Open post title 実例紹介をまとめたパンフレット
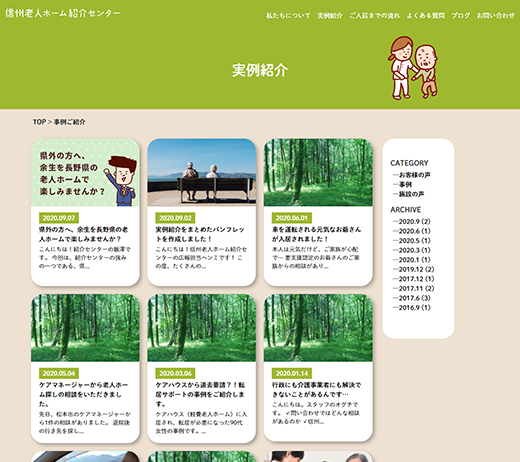The width and height of the screenshot is (520, 462). tap(200, 234)
